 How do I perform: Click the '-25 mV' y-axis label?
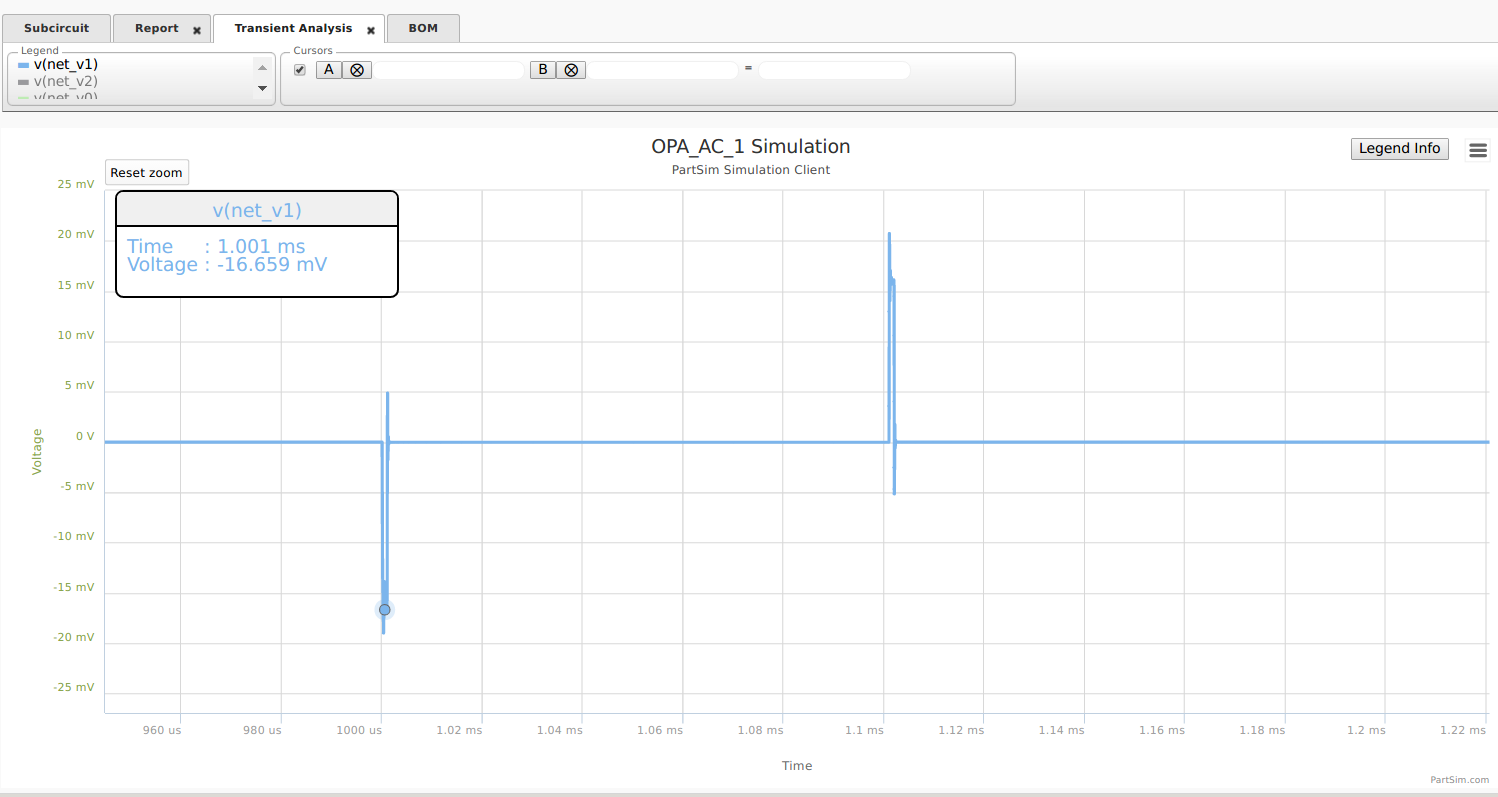[x=74, y=688]
